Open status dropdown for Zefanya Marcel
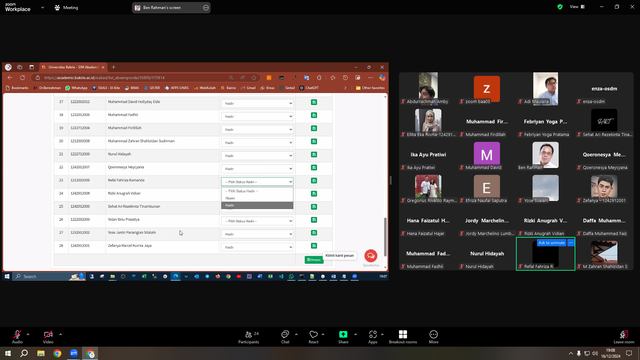 coord(257,247)
